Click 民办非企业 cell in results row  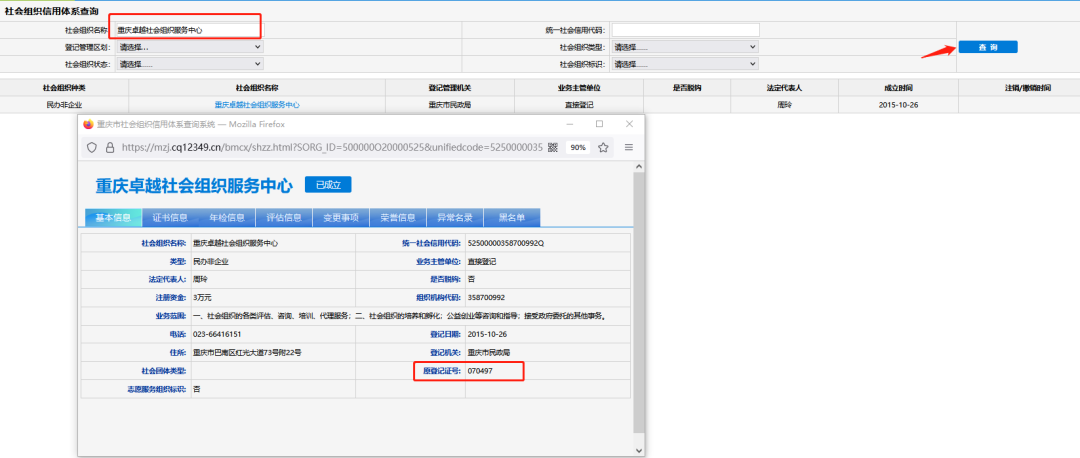64,105
